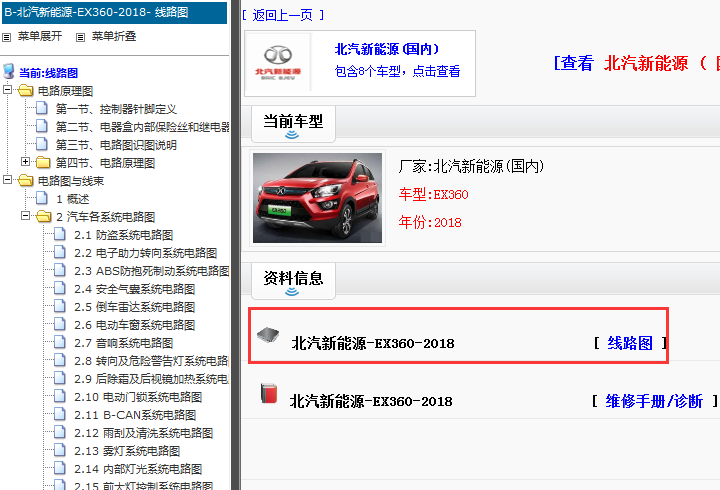Select the 当前:线路图 root entry
Image resolution: width=720 pixels, height=490 pixels.
[48, 73]
